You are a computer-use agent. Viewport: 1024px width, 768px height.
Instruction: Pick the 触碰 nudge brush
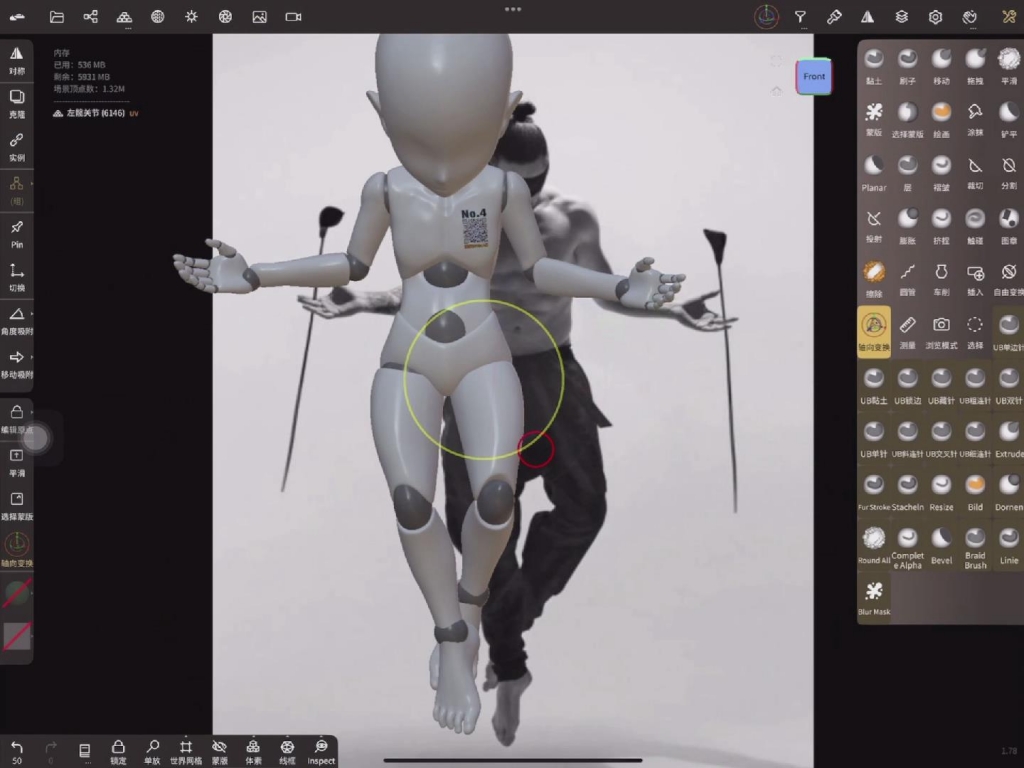tap(975, 226)
